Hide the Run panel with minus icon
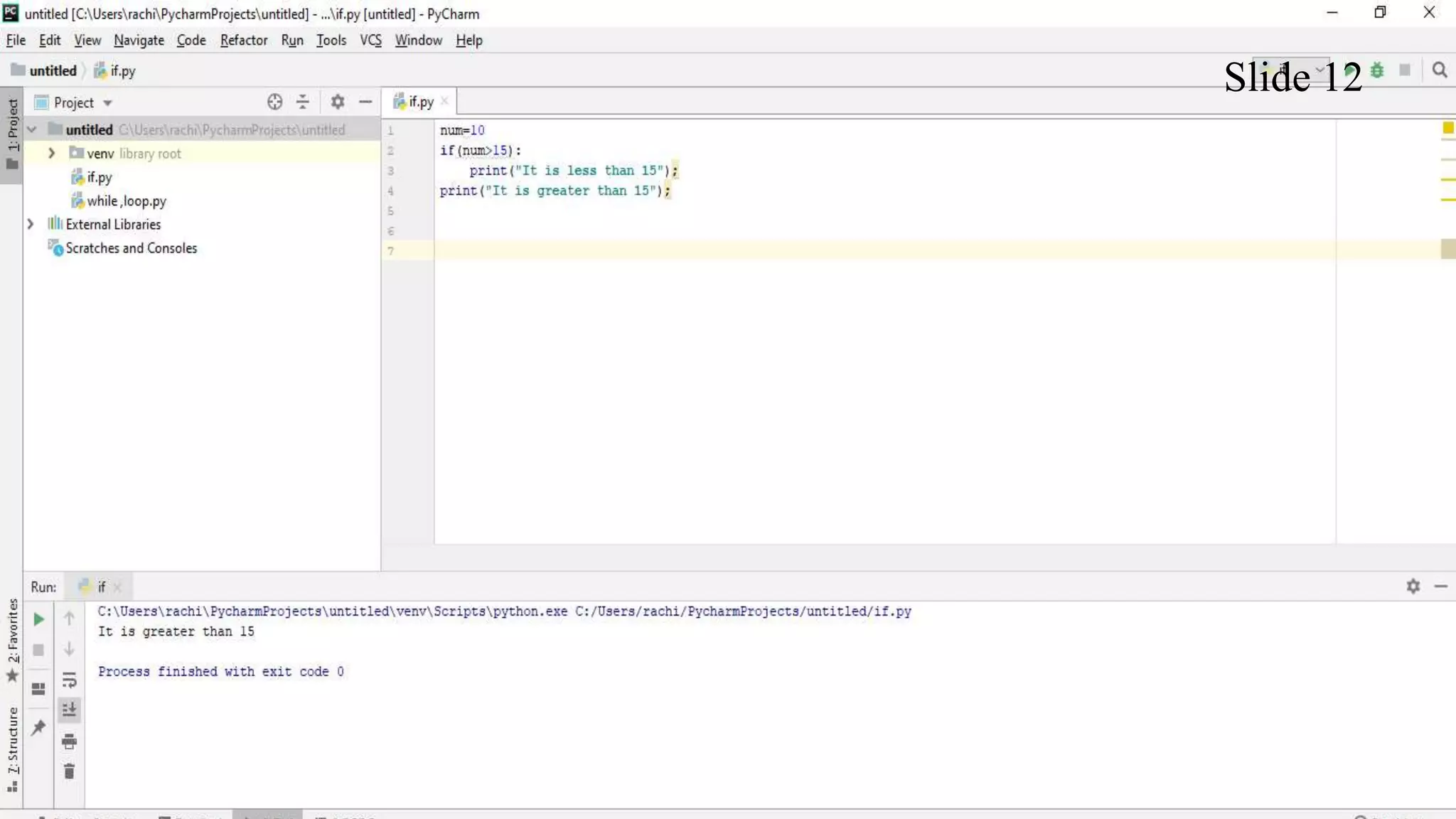This screenshot has height=819, width=1456. click(1441, 586)
